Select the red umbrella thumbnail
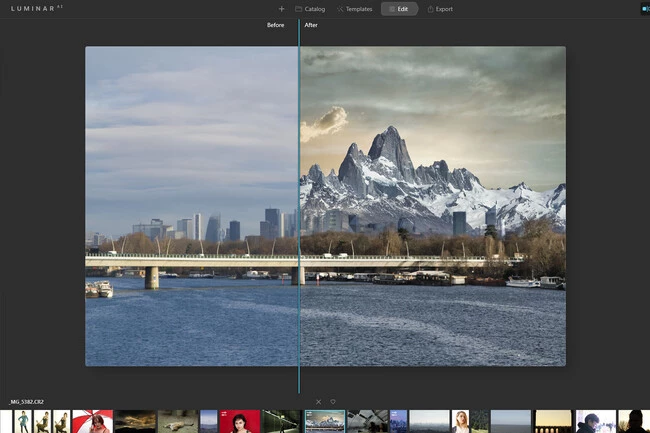The image size is (650, 433). coord(92,421)
